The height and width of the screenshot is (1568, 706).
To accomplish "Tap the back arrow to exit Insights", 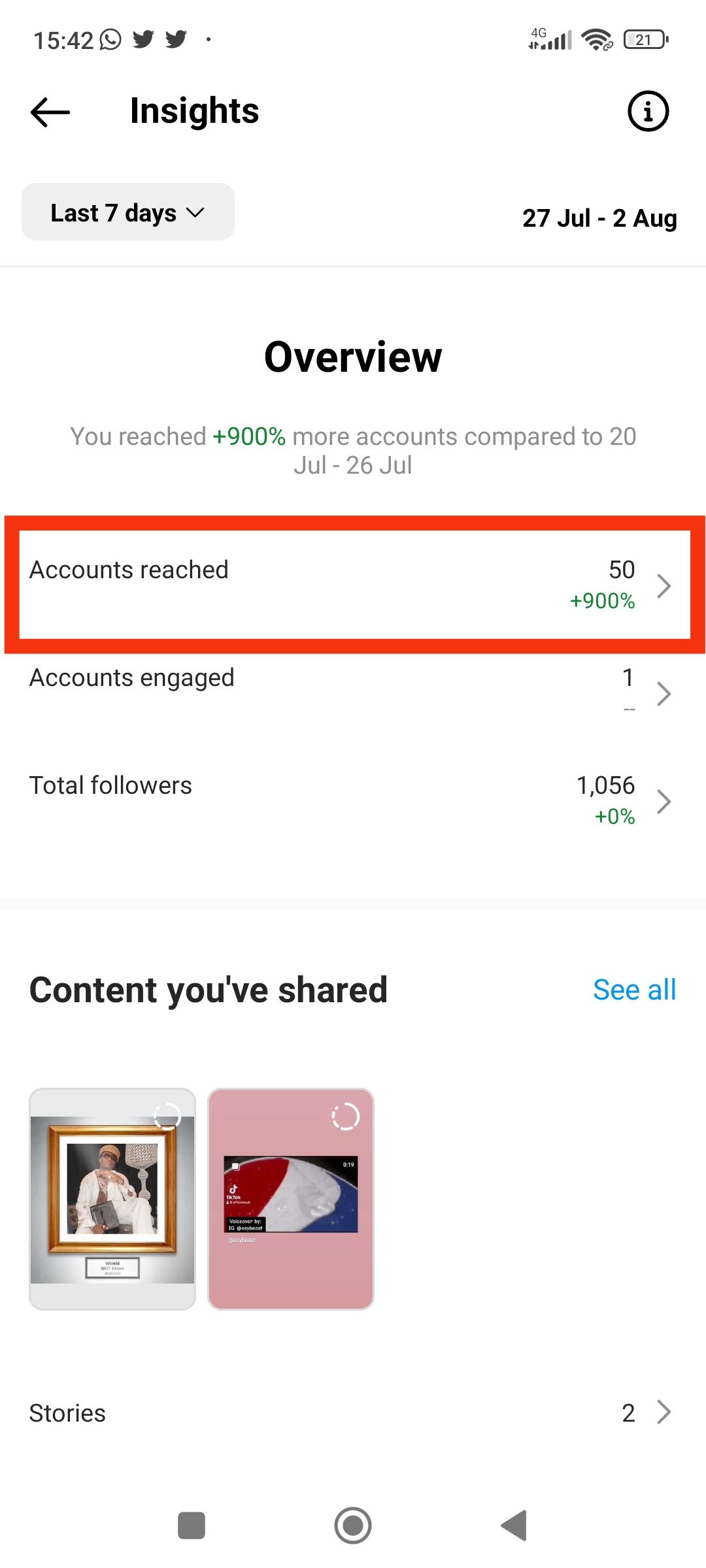I will click(x=49, y=111).
